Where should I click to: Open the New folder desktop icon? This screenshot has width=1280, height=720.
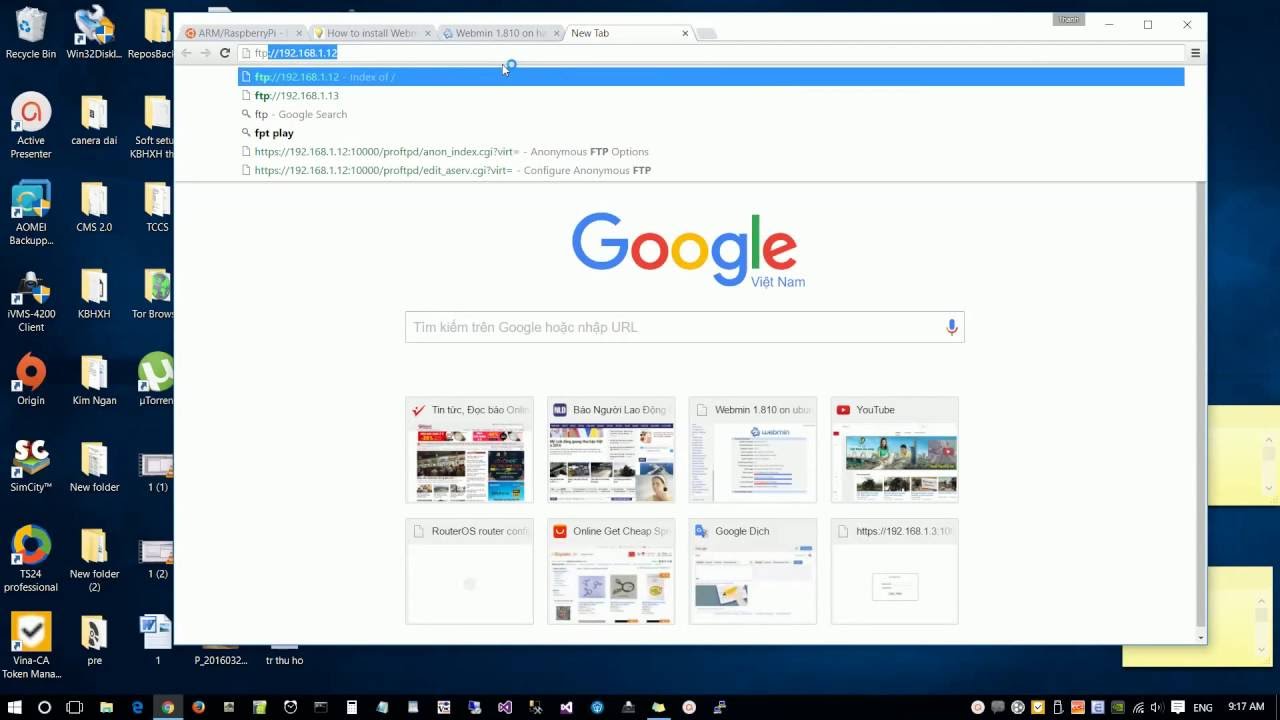click(x=94, y=467)
